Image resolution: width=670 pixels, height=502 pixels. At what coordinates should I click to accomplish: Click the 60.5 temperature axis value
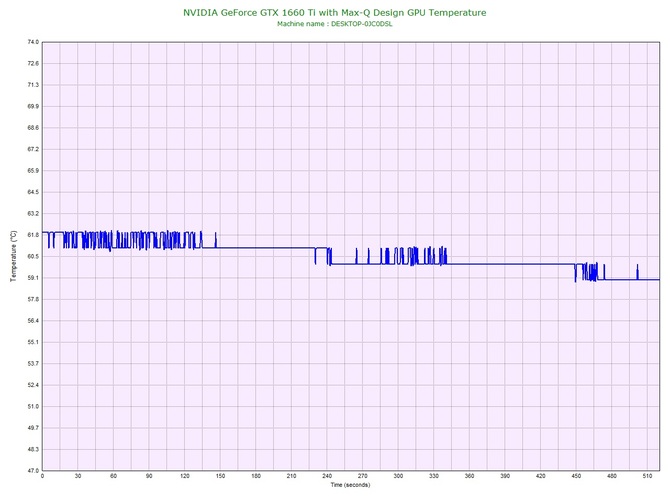click(x=33, y=256)
